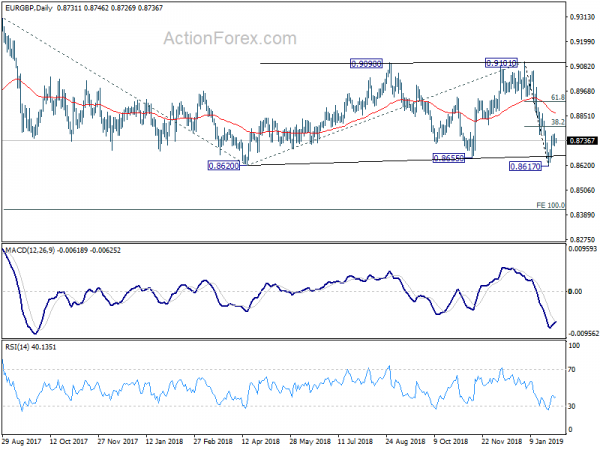Click the 0.88510 price axis value

point(582,116)
